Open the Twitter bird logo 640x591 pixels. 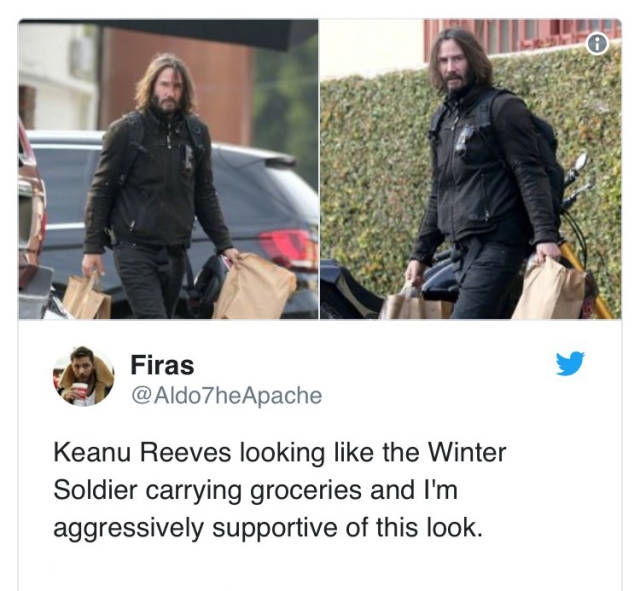pos(570,363)
